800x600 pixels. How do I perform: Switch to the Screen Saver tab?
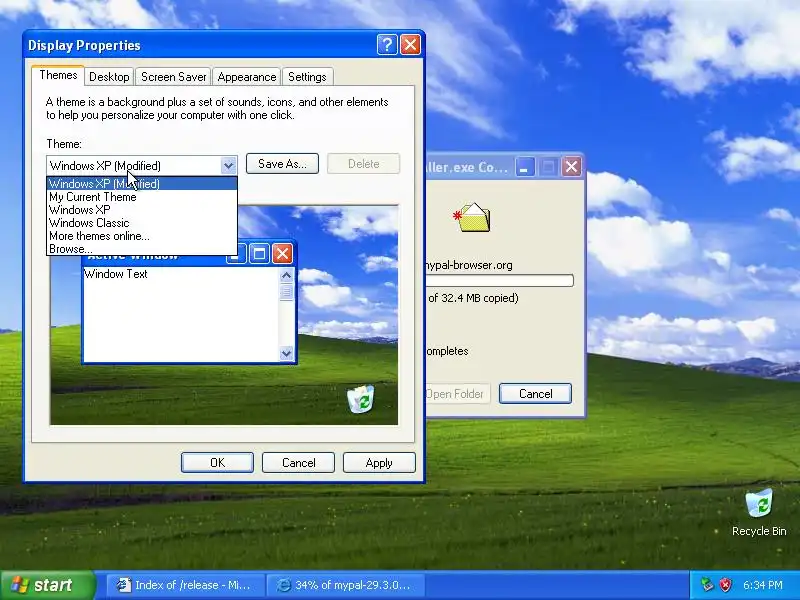[x=173, y=77]
